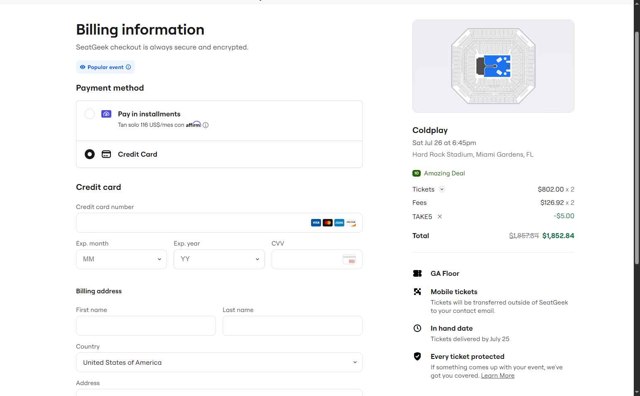Screen dimensions: 640x396
Task: Click the GA Floor ticket icon
Action: 417,273
